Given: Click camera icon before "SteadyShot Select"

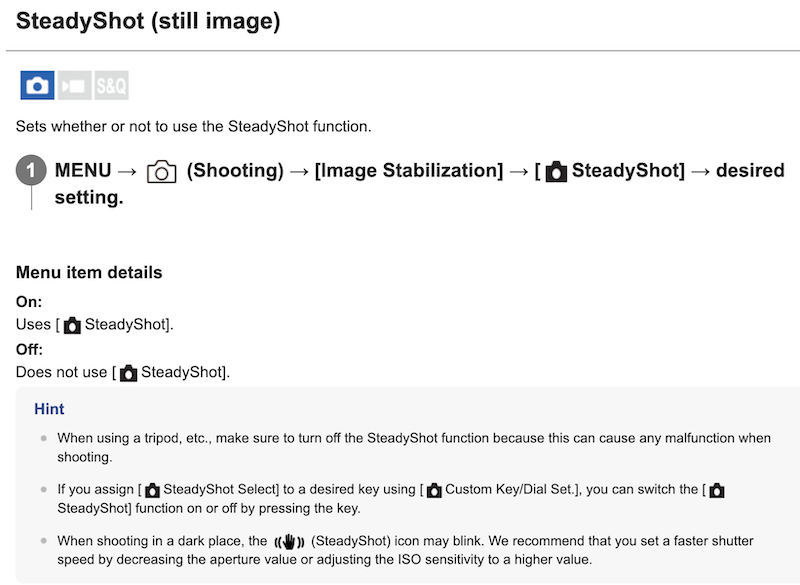Looking at the screenshot, I should click(152, 491).
